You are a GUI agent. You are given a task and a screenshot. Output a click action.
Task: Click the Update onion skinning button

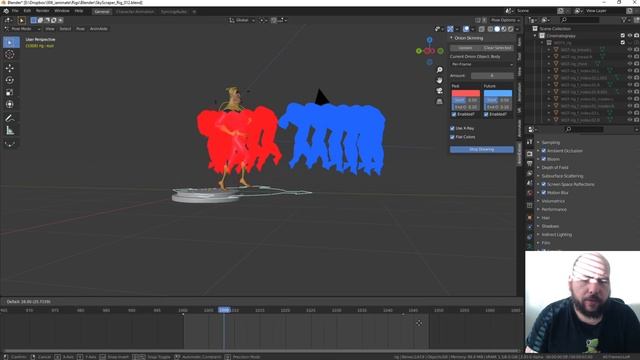(x=465, y=48)
